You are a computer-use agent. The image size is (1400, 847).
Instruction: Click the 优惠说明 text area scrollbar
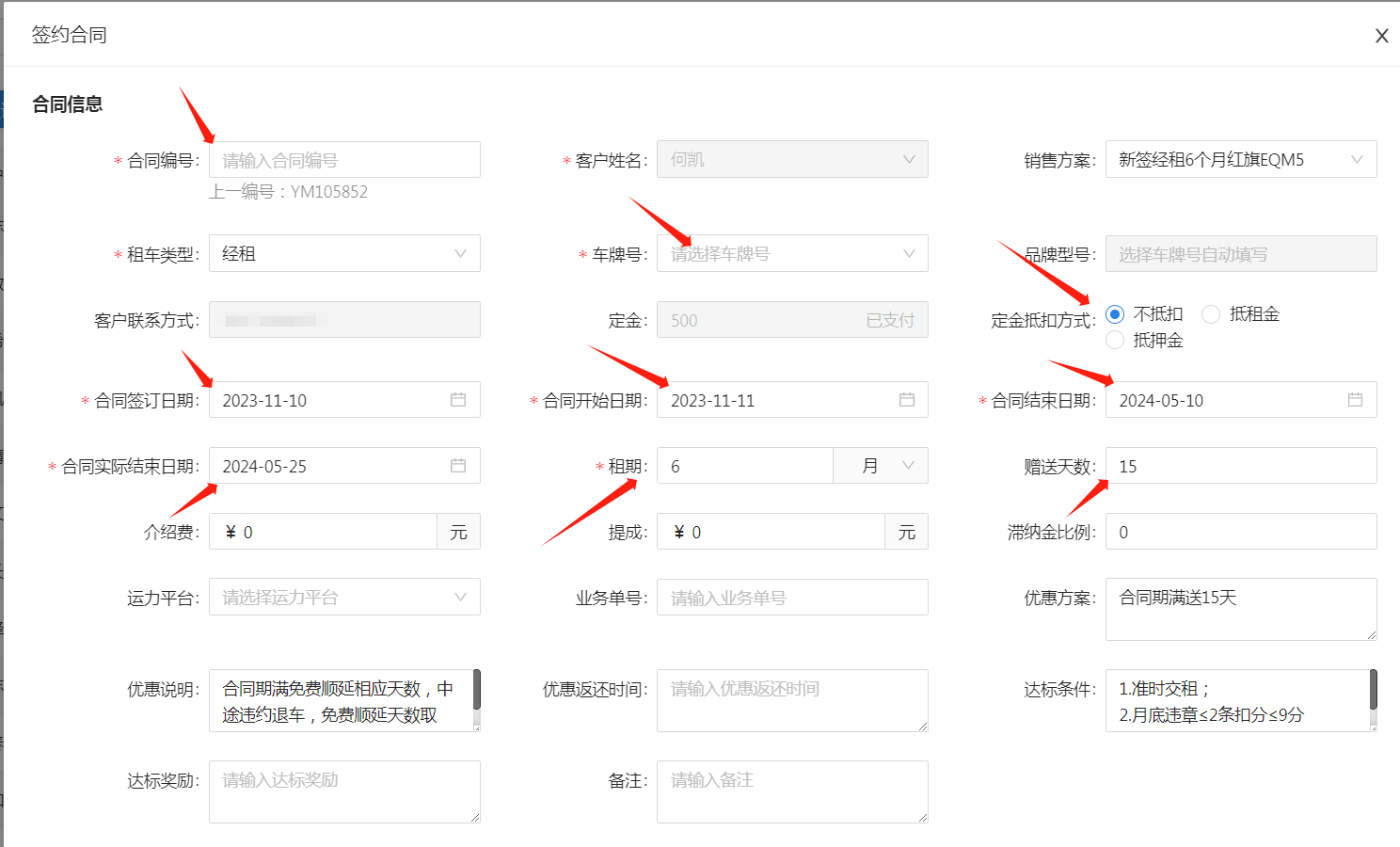point(477,692)
